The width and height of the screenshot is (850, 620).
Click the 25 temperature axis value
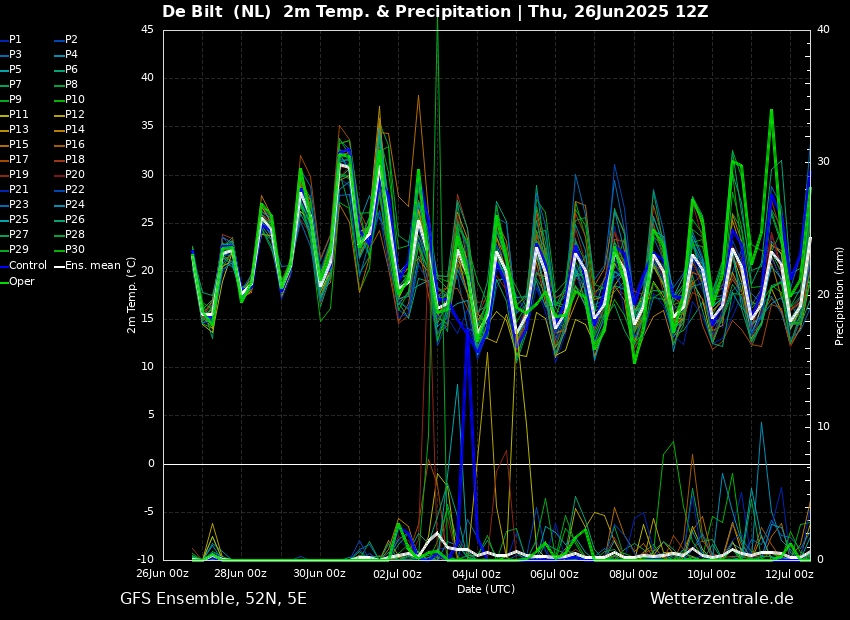click(x=147, y=223)
